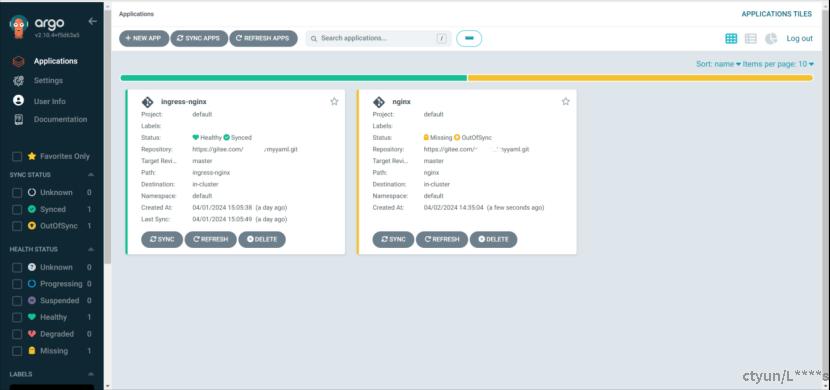Switch to summary pie chart view
This screenshot has width=830, height=390.
(x=771, y=39)
